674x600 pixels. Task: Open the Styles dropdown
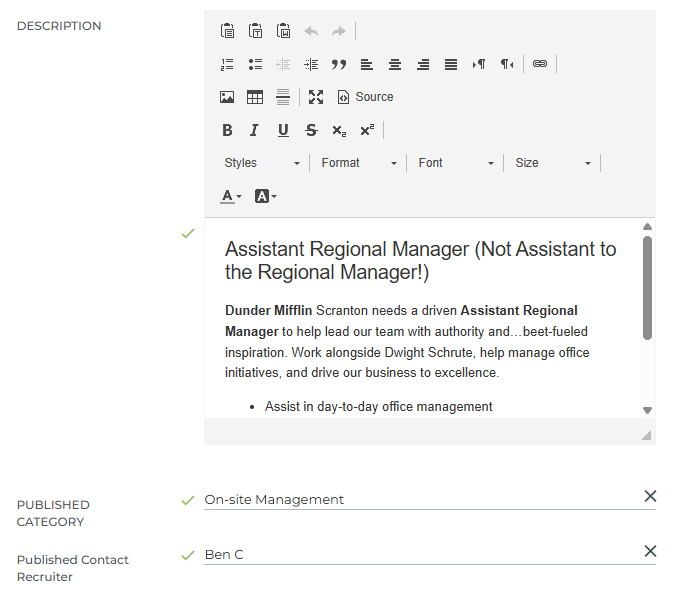[262, 163]
